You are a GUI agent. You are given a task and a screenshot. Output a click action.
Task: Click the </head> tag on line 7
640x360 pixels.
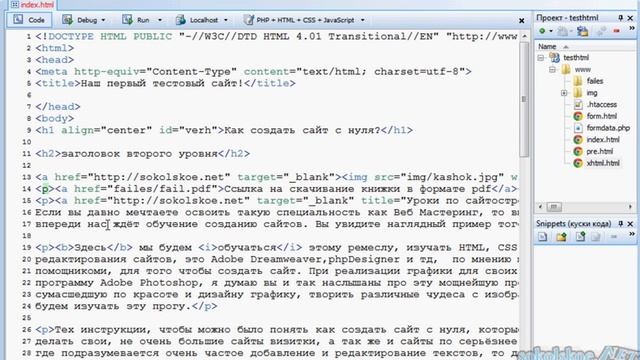[x=58, y=107]
